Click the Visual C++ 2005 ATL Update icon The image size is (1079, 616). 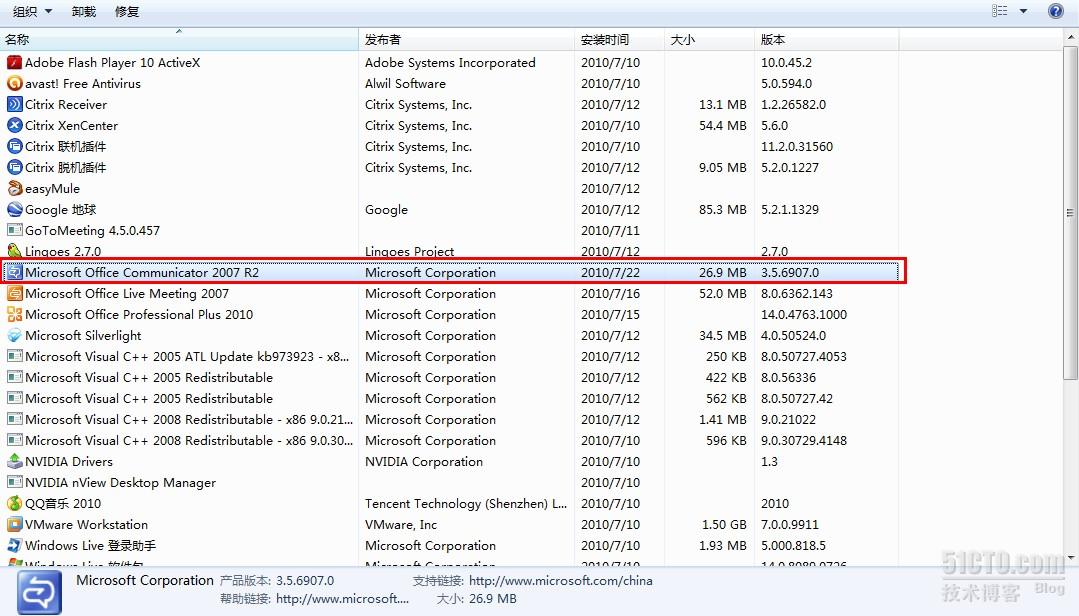14,357
